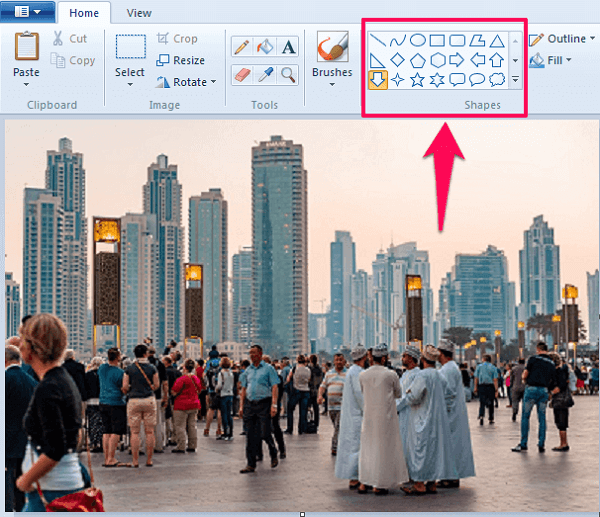The height and width of the screenshot is (517, 600).
Task: Select the Polygon shape
Action: tap(477, 40)
